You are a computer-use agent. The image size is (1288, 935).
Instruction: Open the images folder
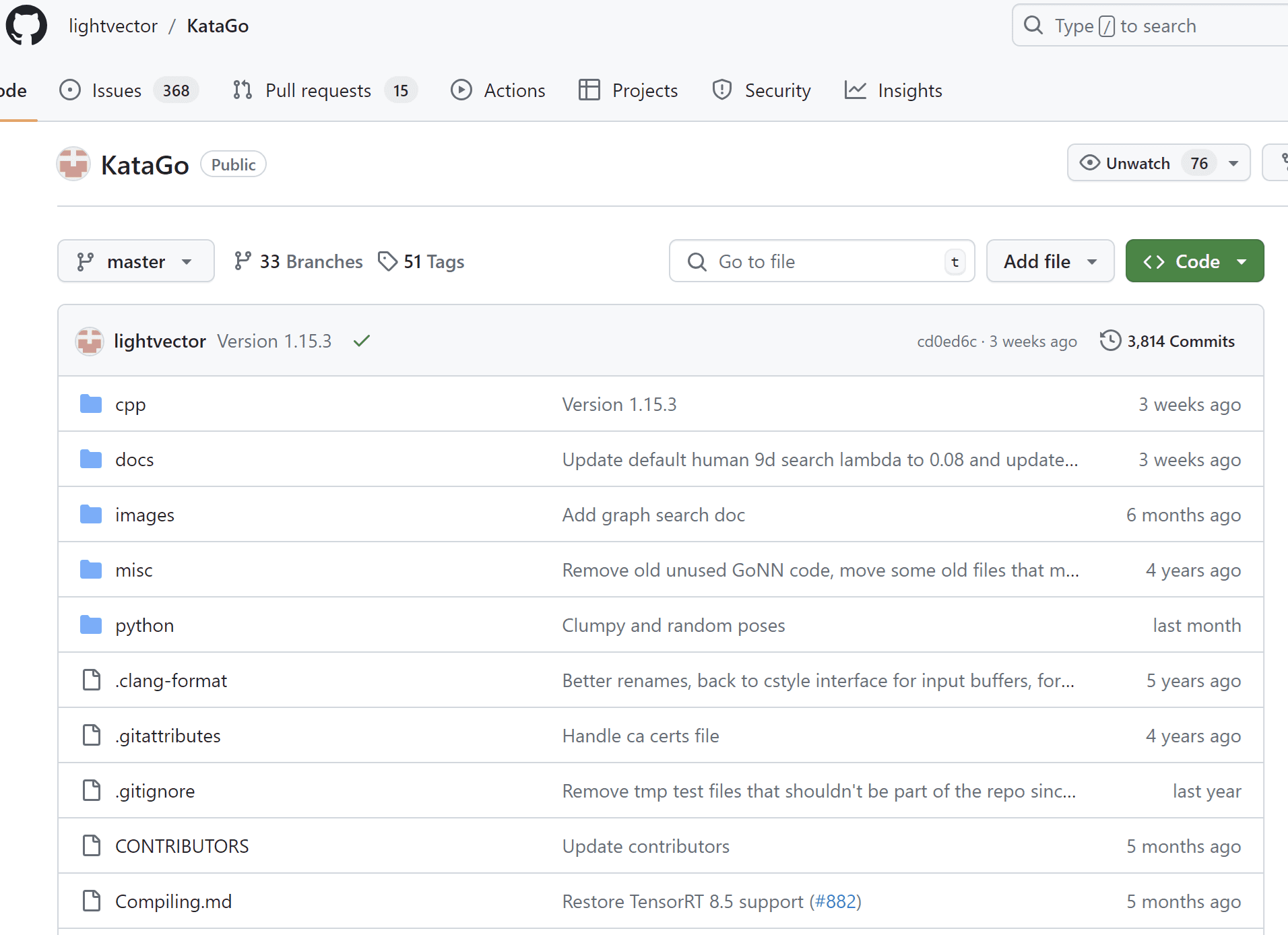click(x=144, y=515)
